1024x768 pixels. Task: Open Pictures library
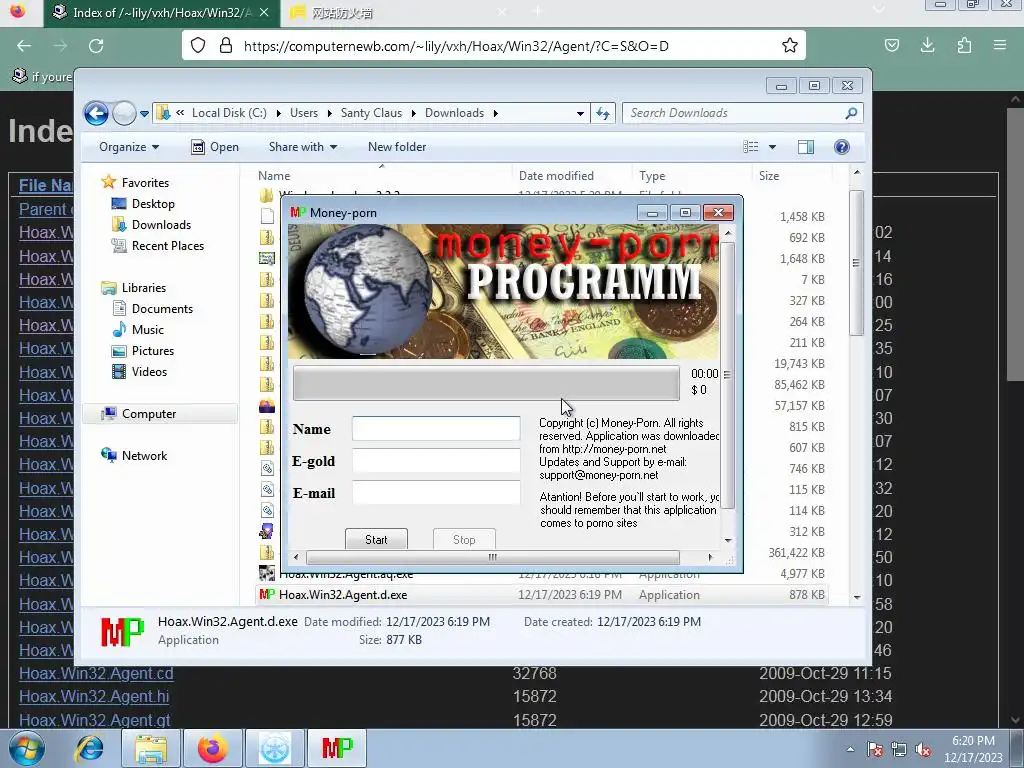click(x=144, y=351)
